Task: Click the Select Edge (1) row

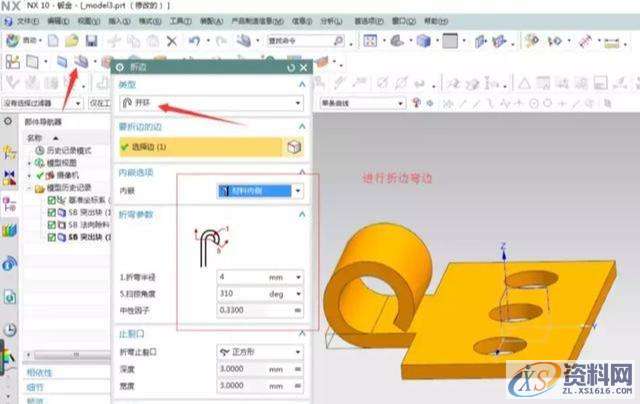Action: pos(201,147)
